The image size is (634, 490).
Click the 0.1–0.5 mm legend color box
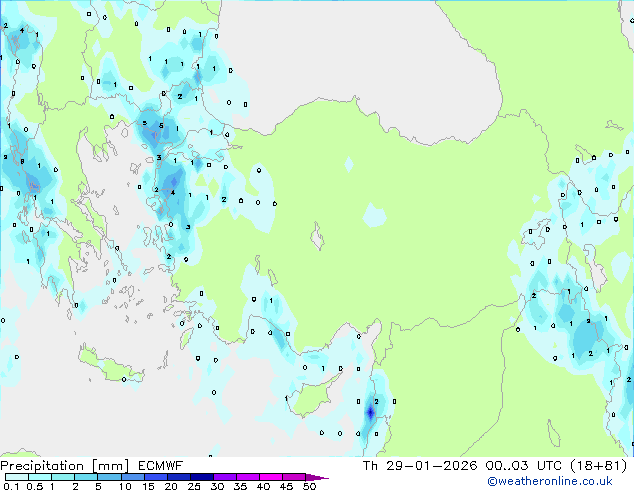17,477
